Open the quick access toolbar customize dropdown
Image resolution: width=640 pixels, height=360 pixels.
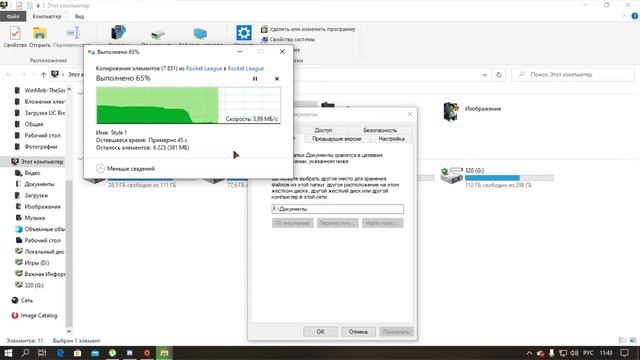tap(38, 6)
